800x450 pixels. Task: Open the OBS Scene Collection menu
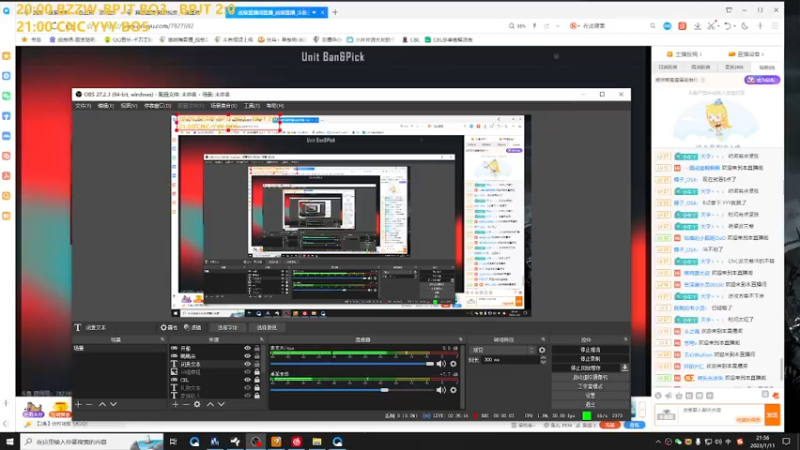pos(223,106)
